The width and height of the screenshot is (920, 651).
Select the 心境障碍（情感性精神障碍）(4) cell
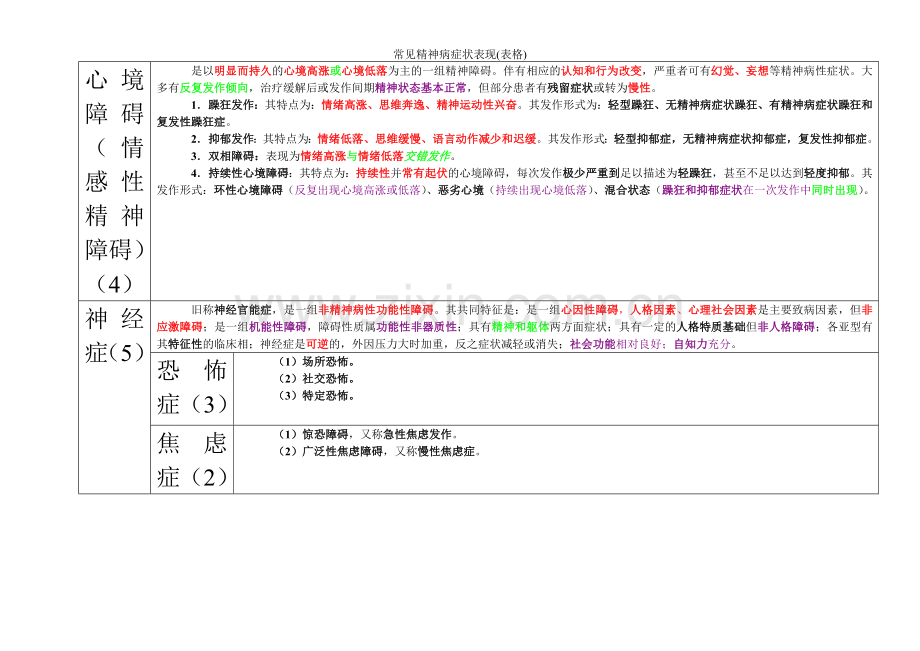pyautogui.click(x=114, y=181)
